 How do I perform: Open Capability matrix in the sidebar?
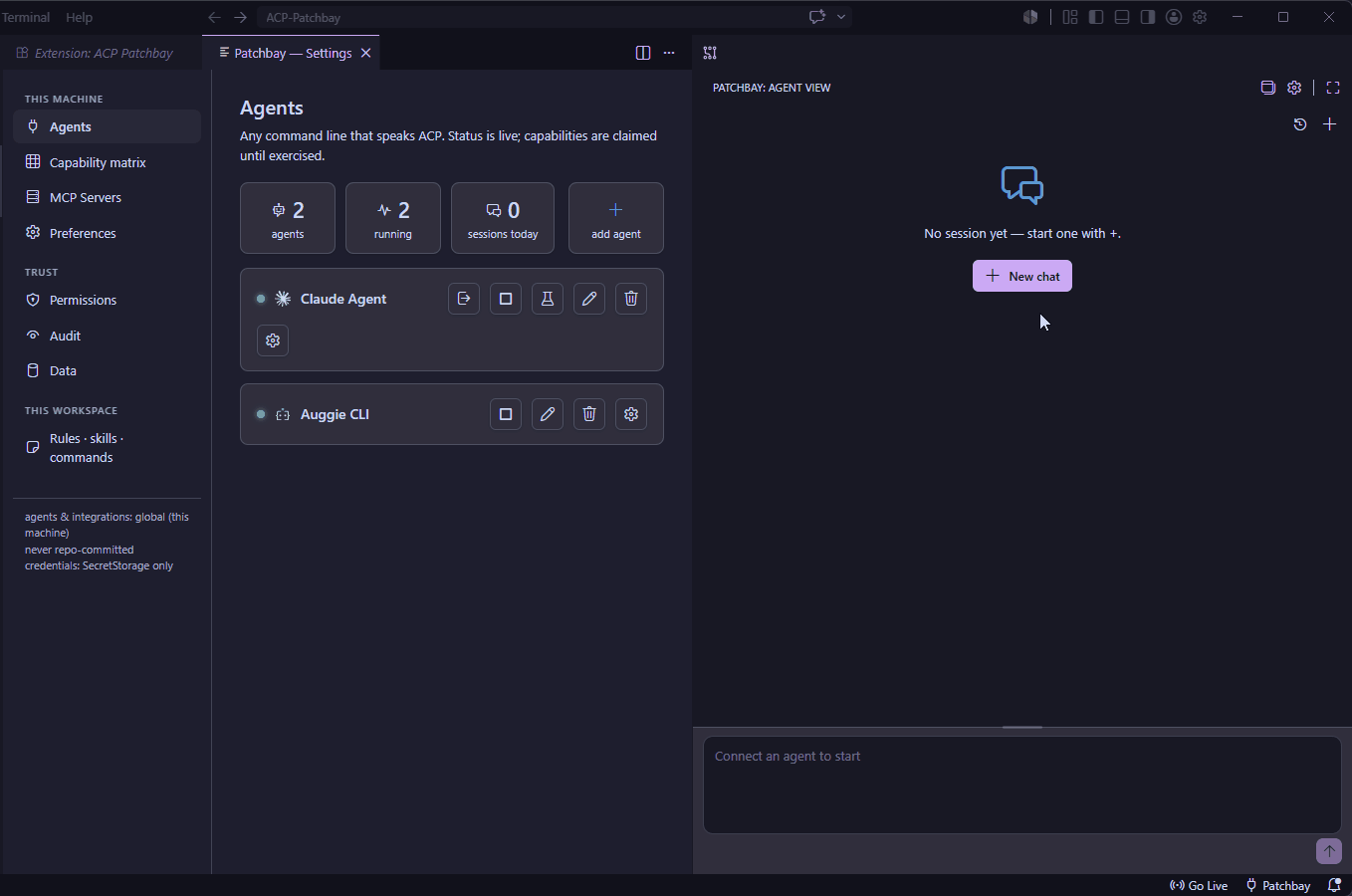(x=107, y=162)
